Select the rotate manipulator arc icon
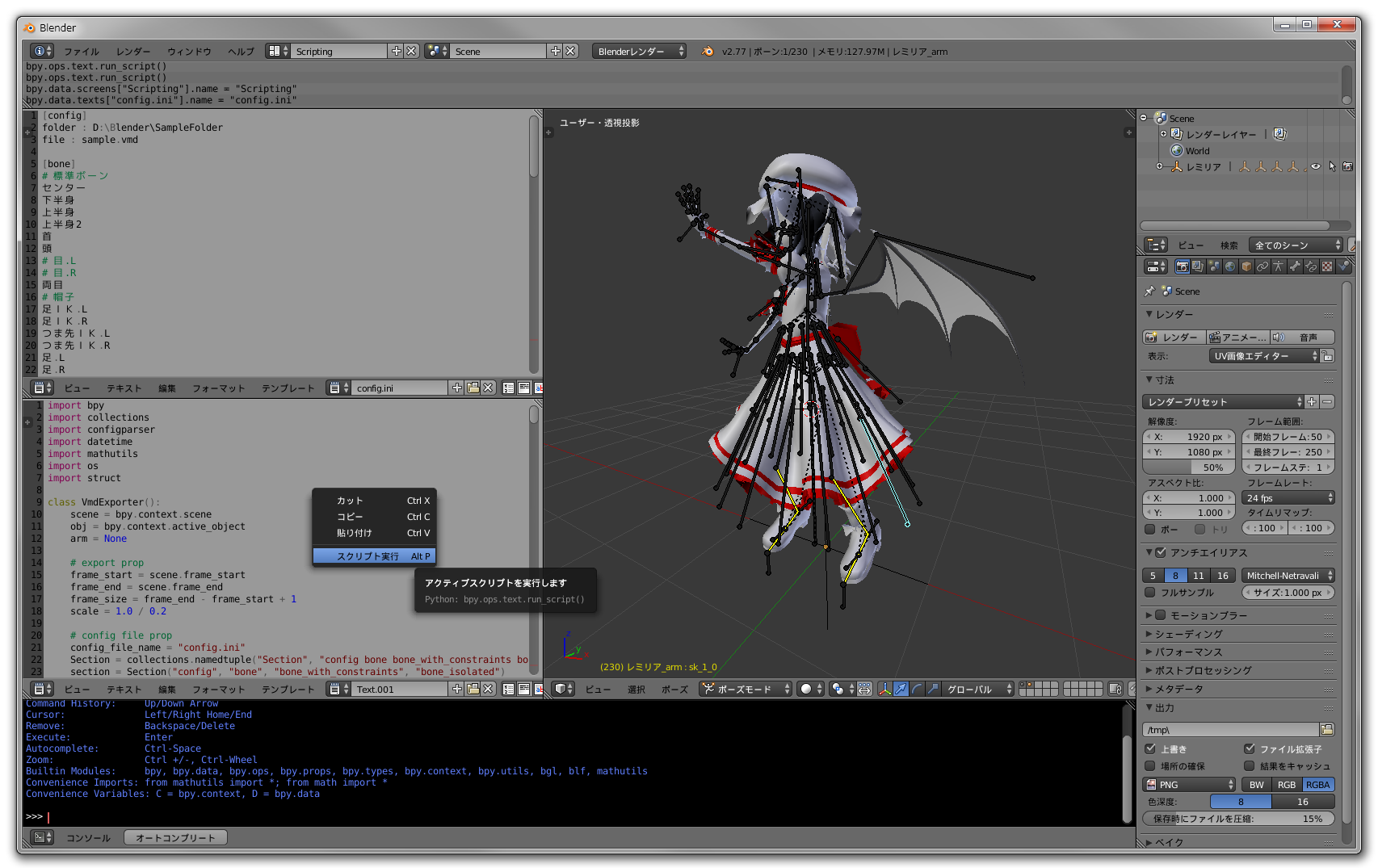 tap(917, 689)
